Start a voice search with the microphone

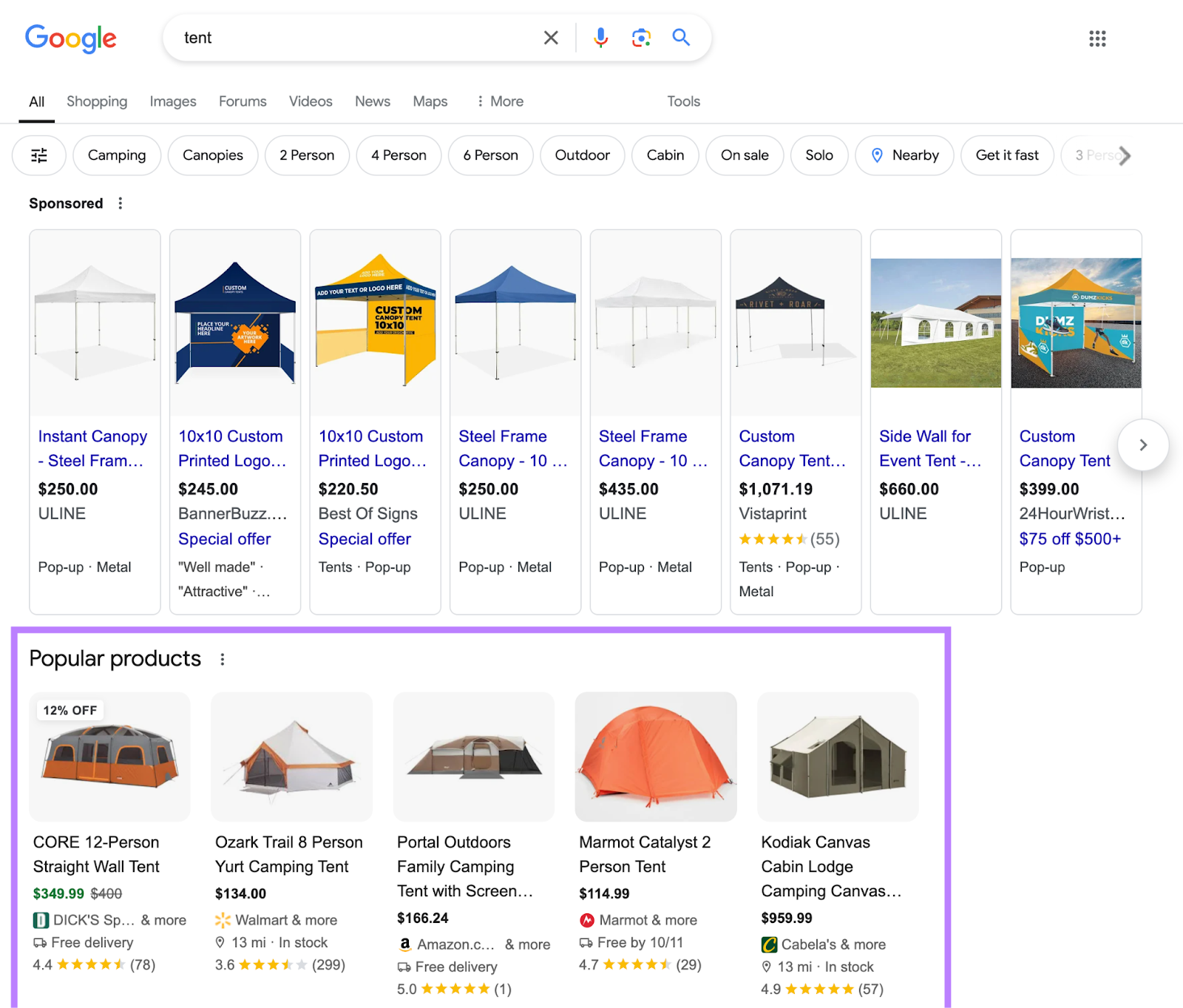600,37
